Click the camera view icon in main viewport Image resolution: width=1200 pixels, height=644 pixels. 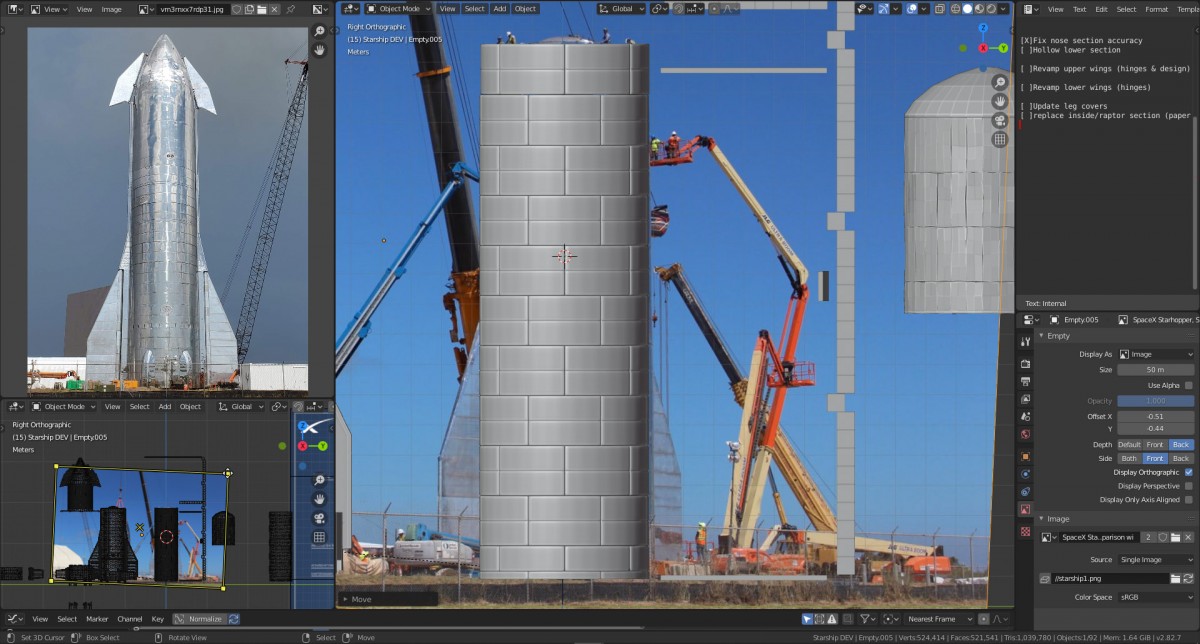coord(999,120)
